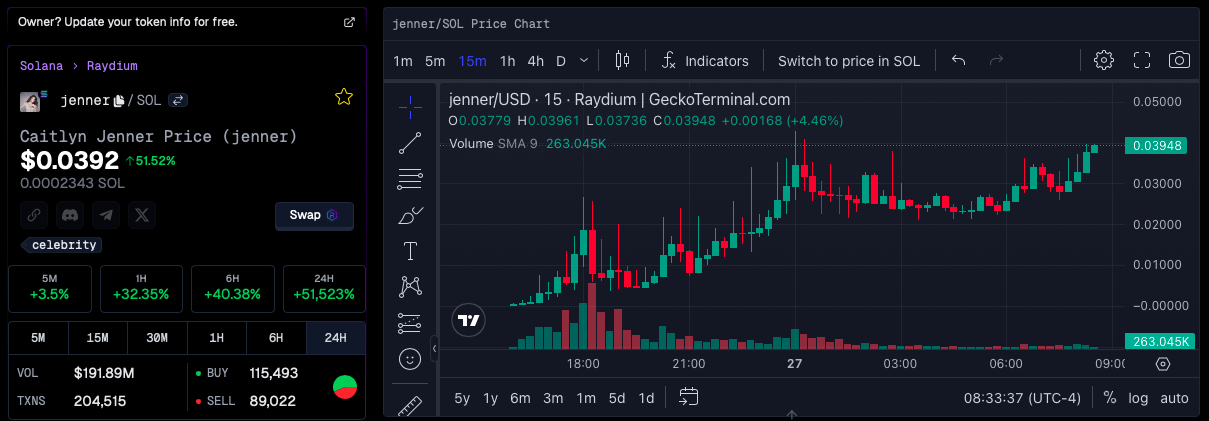The height and width of the screenshot is (421, 1209).
Task: Toggle percent scale on price axis
Action: coord(1109,398)
